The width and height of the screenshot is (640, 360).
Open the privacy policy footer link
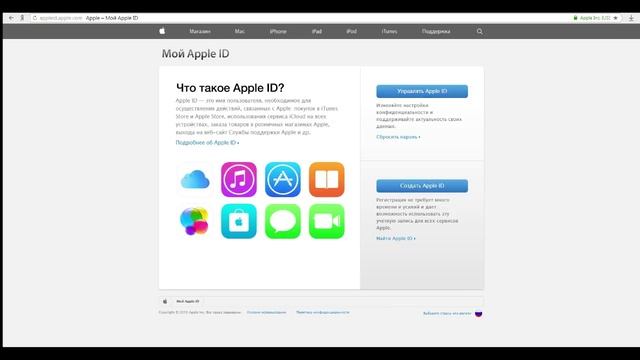(x=323, y=312)
